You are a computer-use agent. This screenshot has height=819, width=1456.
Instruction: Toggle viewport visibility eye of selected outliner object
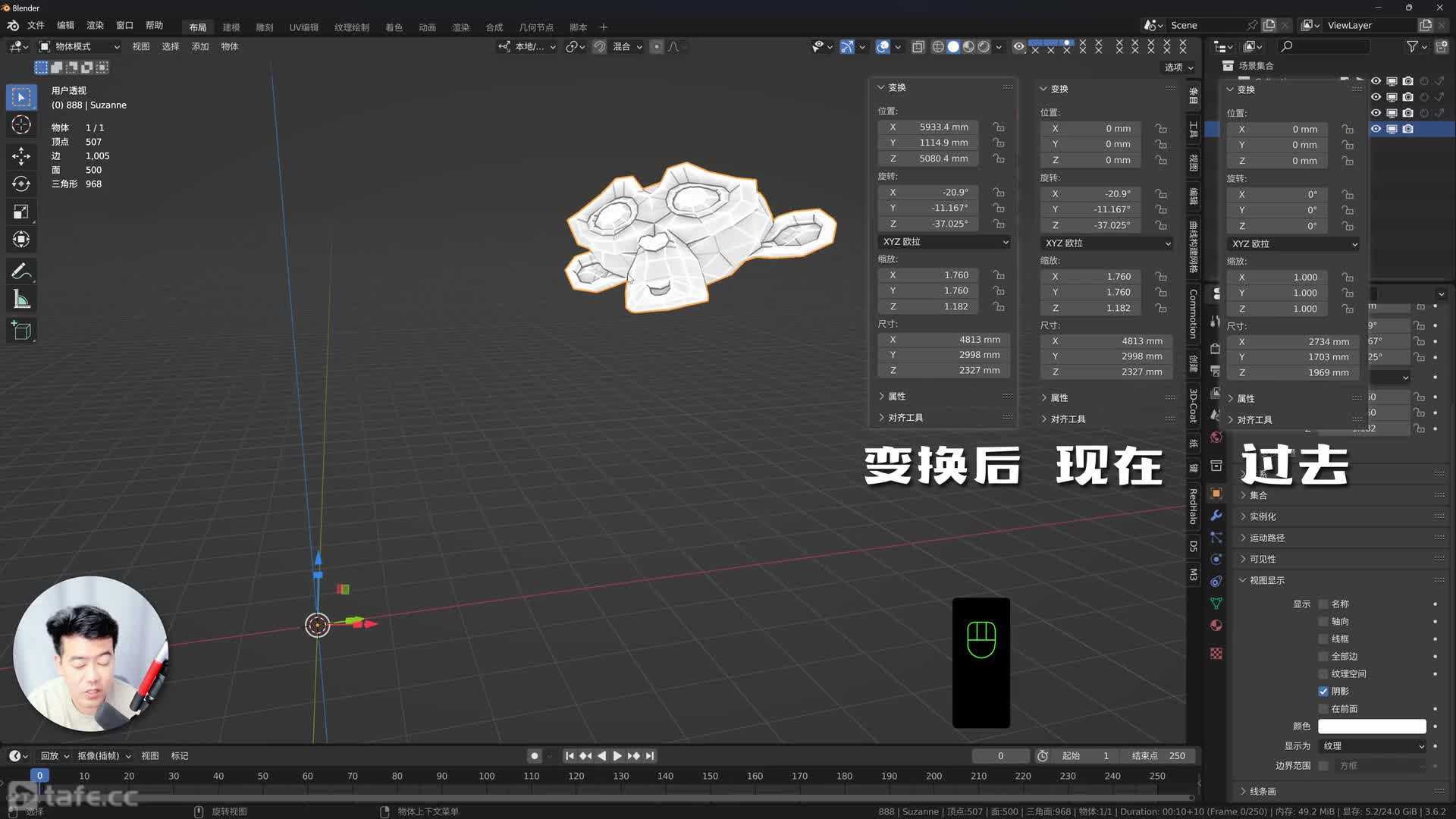pyautogui.click(x=1376, y=129)
